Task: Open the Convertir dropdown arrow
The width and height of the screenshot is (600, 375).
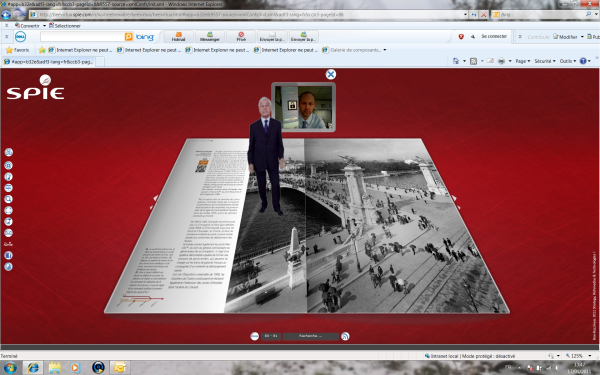Action: (44, 26)
